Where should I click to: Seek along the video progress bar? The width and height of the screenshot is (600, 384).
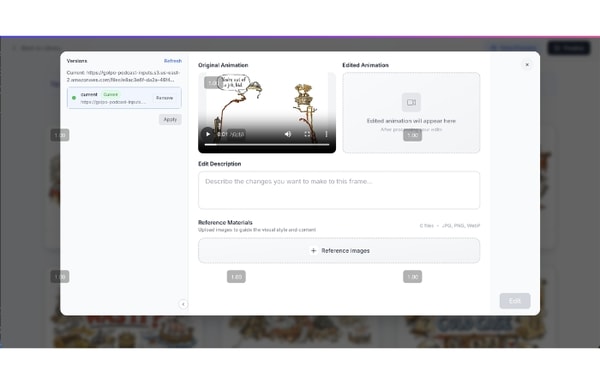267,145
